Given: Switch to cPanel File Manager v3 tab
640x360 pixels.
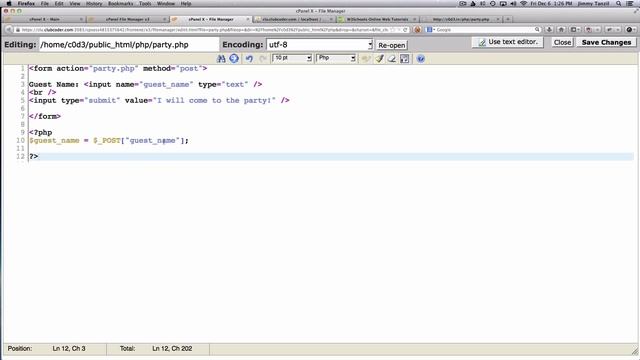Looking at the screenshot, I should click(x=127, y=19).
